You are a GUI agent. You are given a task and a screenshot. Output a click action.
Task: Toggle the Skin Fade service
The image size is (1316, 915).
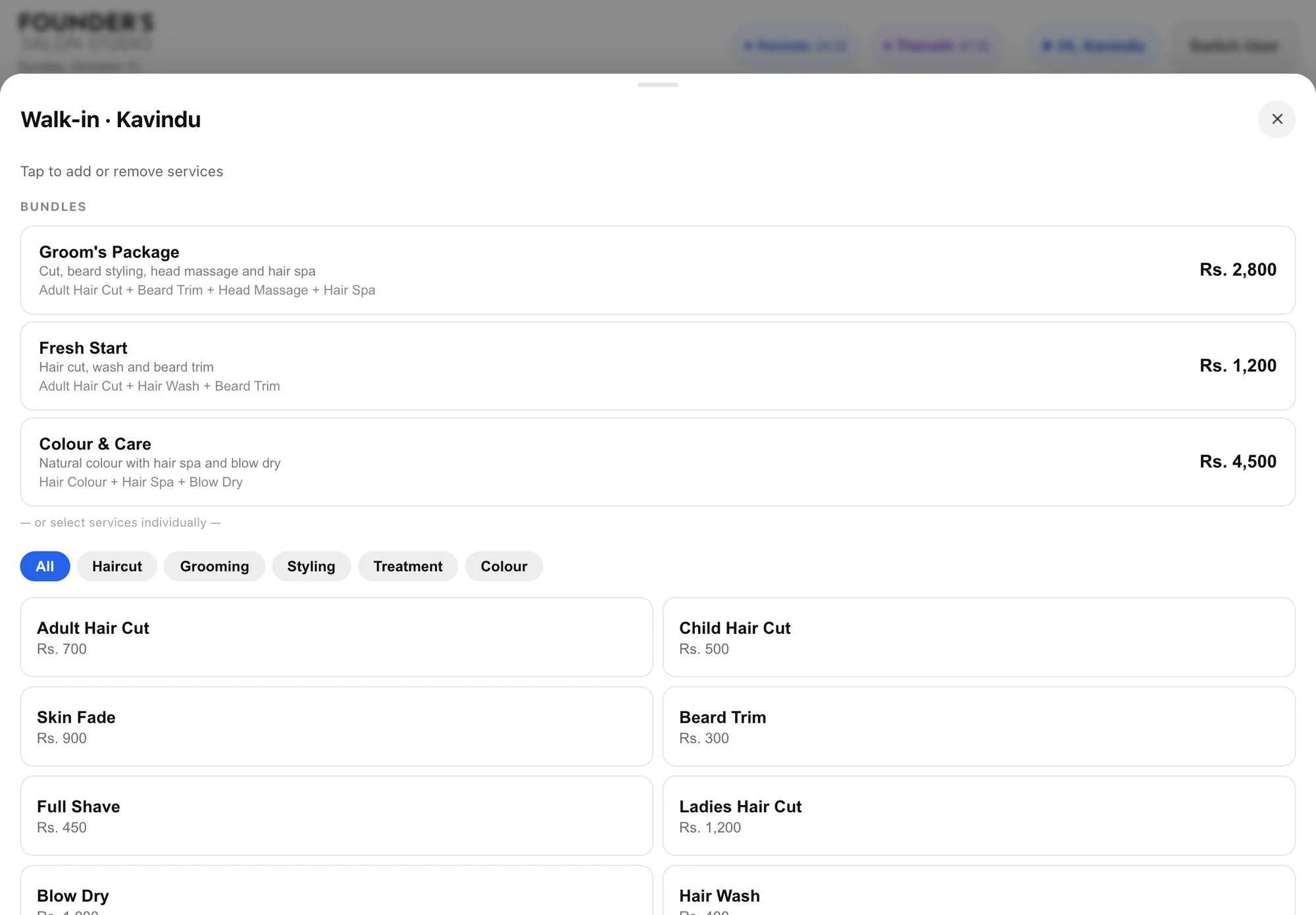coord(336,727)
